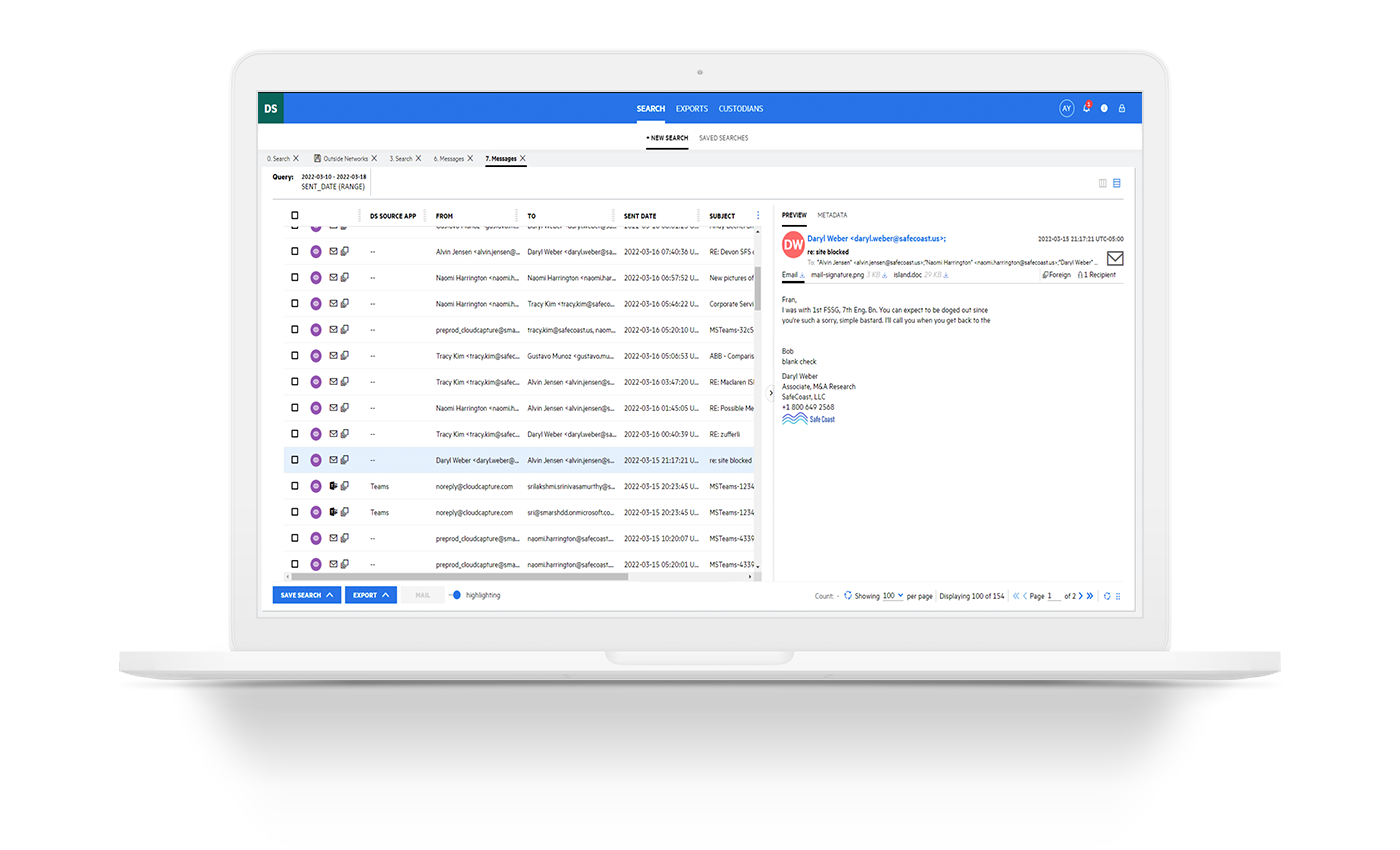Screen dimensions: 1400x850
Task: Click the purple icon on 'site blocked' row
Action: point(316,460)
